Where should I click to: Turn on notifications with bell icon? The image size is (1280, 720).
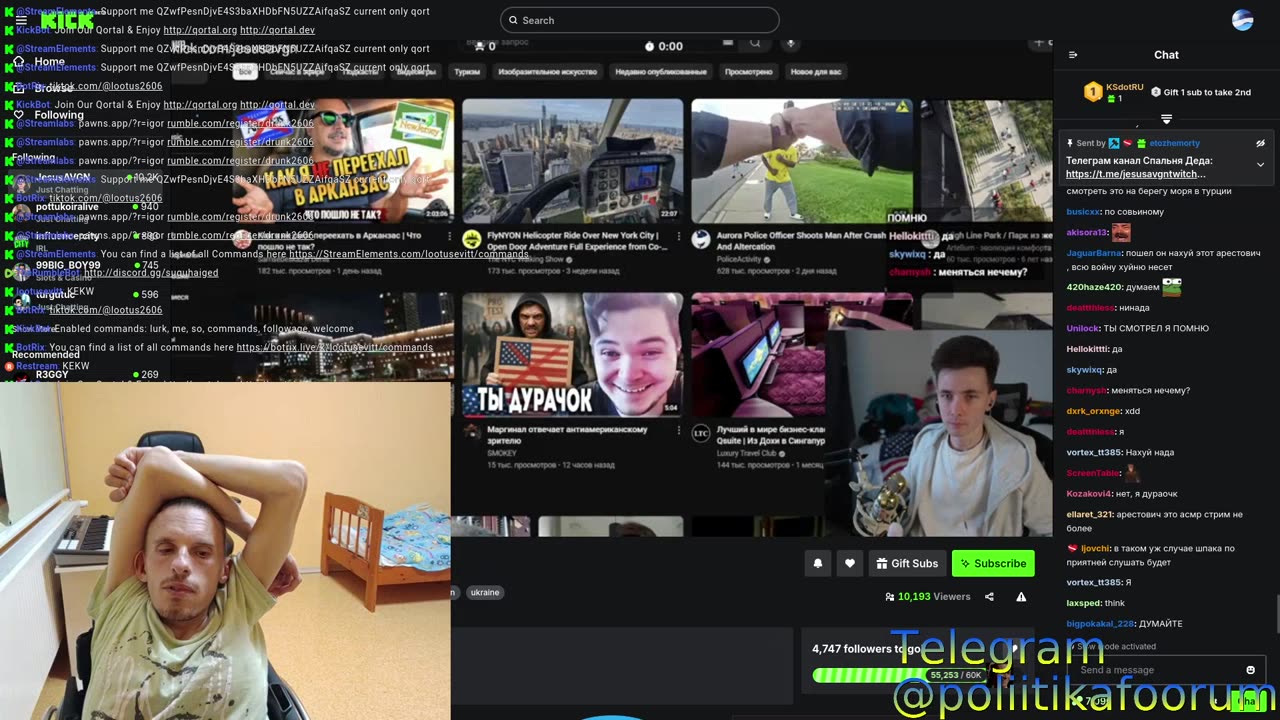pyautogui.click(x=817, y=563)
